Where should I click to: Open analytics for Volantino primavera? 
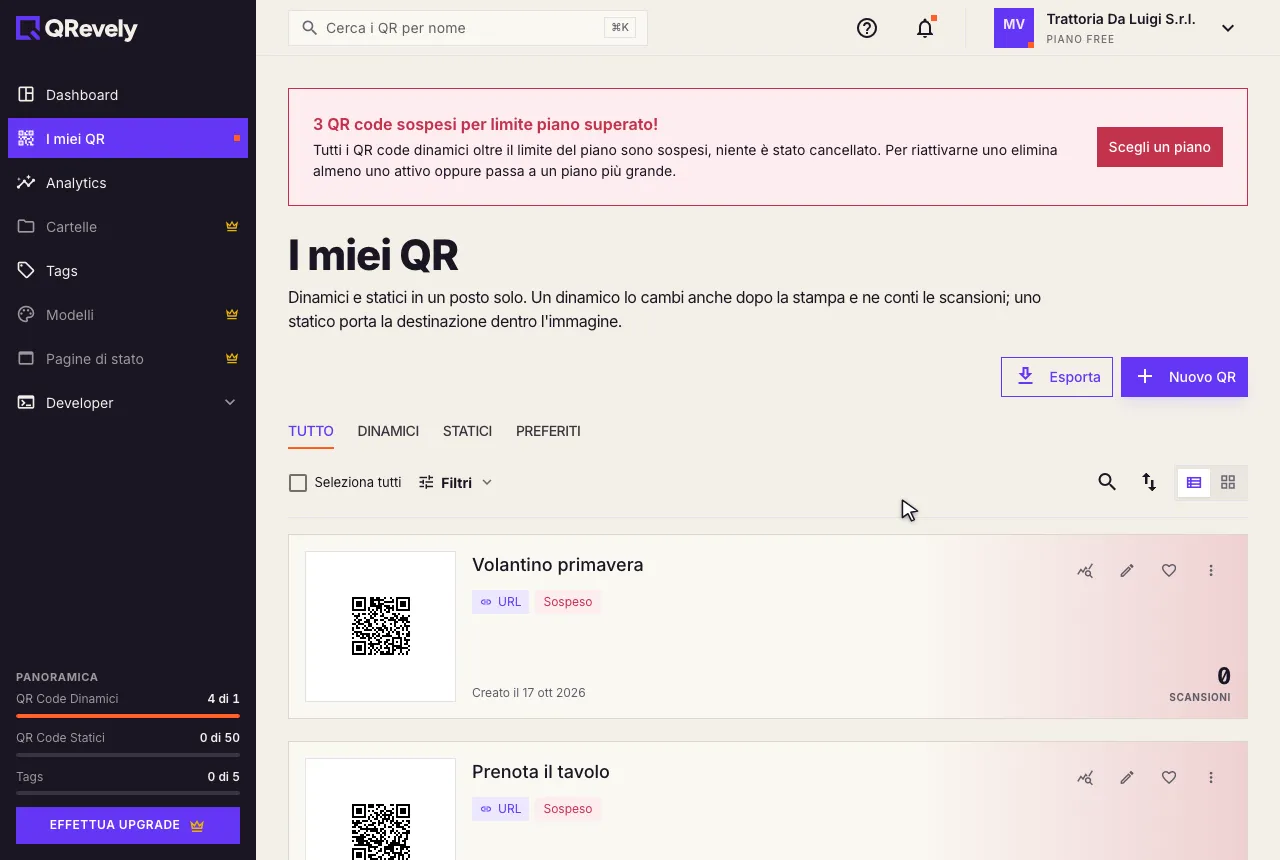(x=1085, y=571)
